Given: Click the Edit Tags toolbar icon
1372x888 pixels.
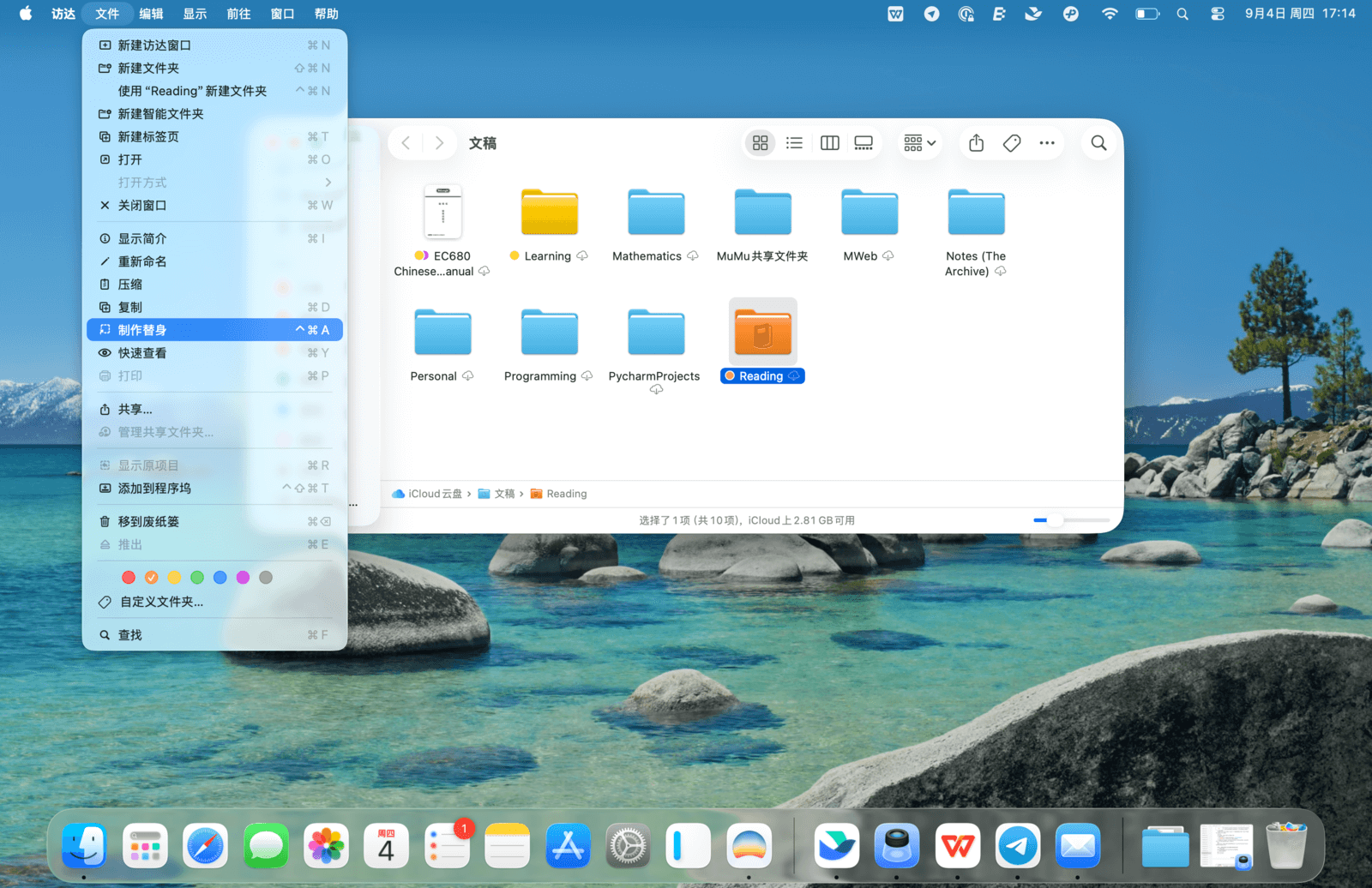Looking at the screenshot, I should point(1012,143).
